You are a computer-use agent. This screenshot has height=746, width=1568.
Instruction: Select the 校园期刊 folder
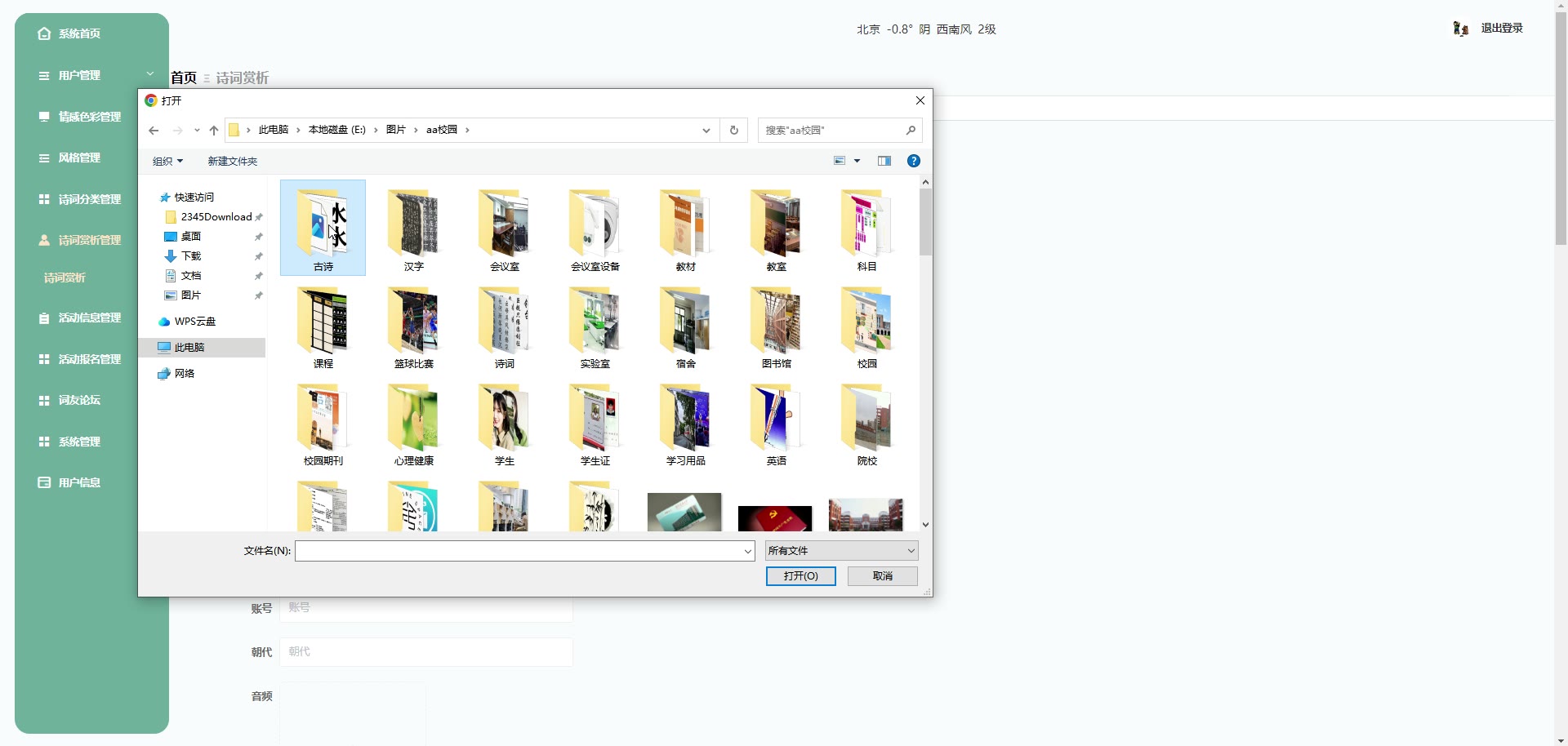tap(323, 422)
